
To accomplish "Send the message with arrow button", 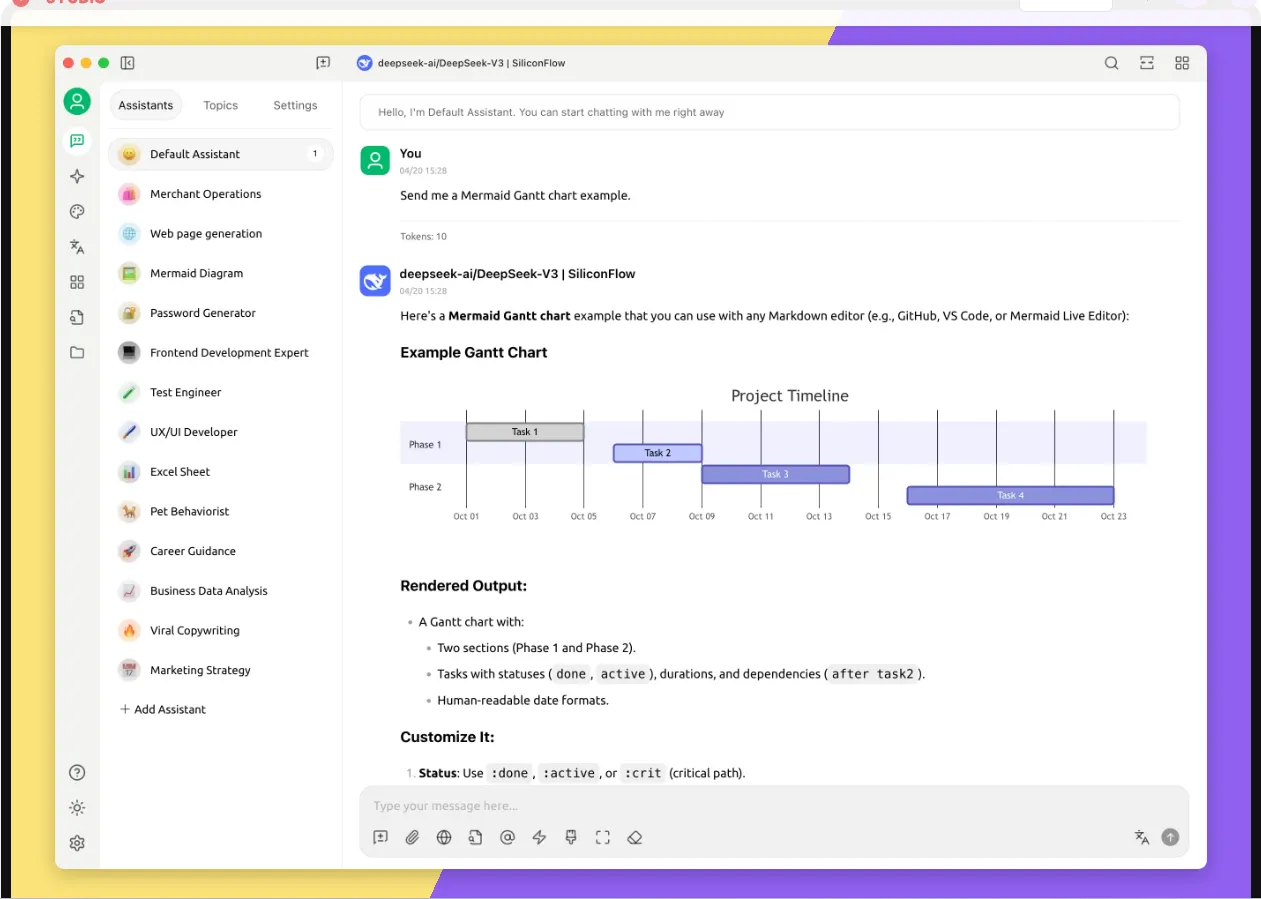I will 1170,838.
